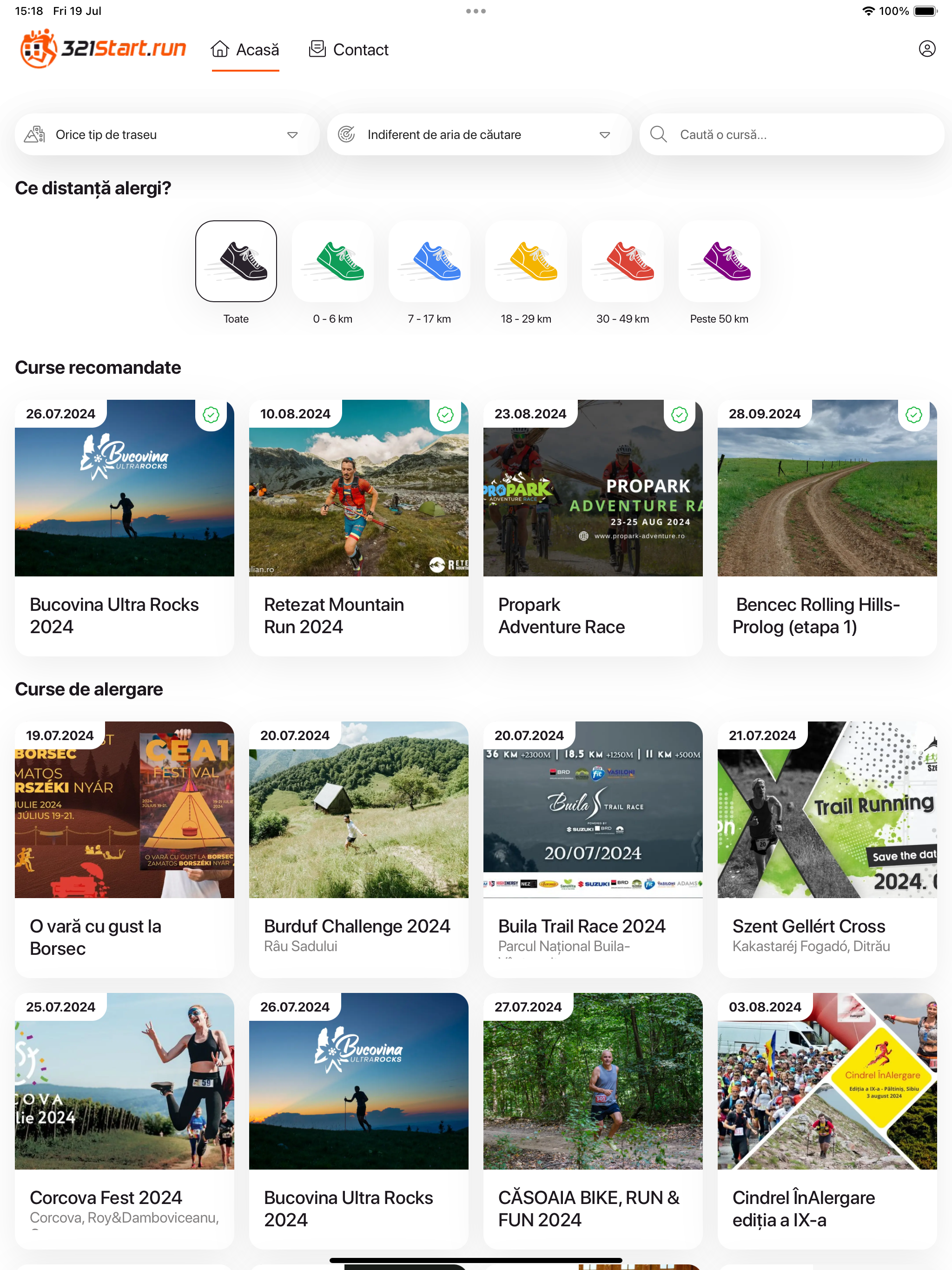
Task: Open the Contact tab
Action: [349, 50]
